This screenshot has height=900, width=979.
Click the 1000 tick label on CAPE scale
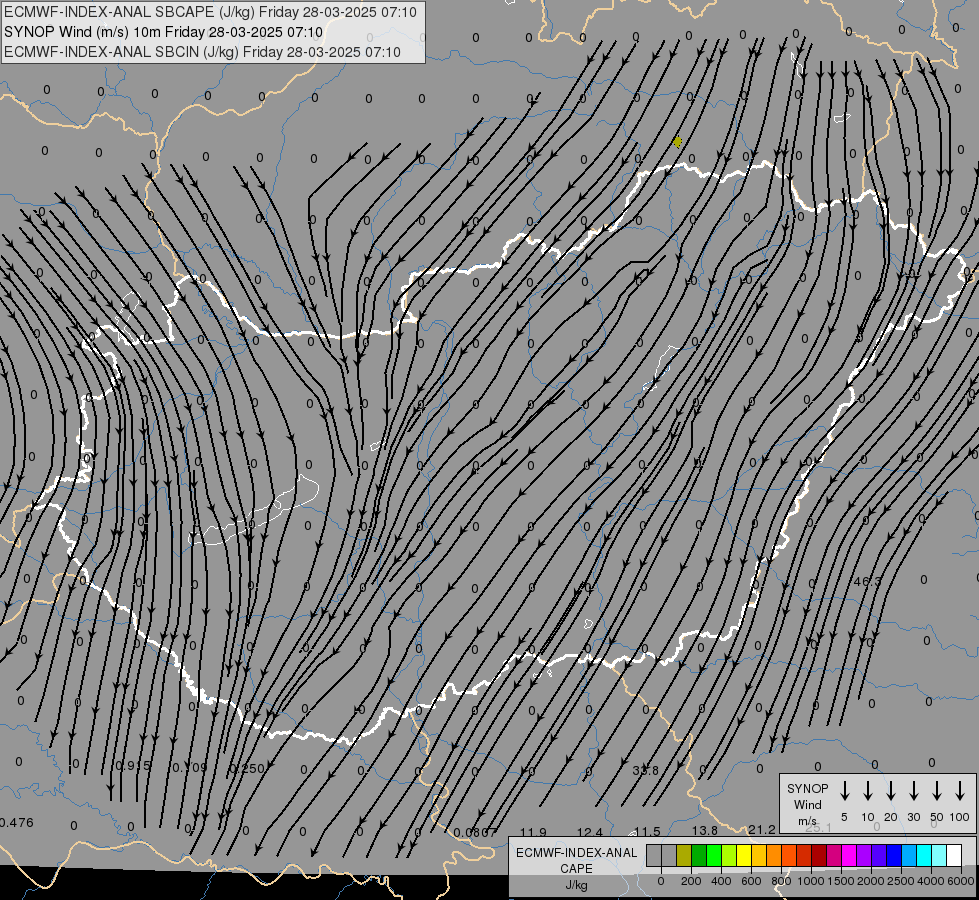[x=811, y=881]
